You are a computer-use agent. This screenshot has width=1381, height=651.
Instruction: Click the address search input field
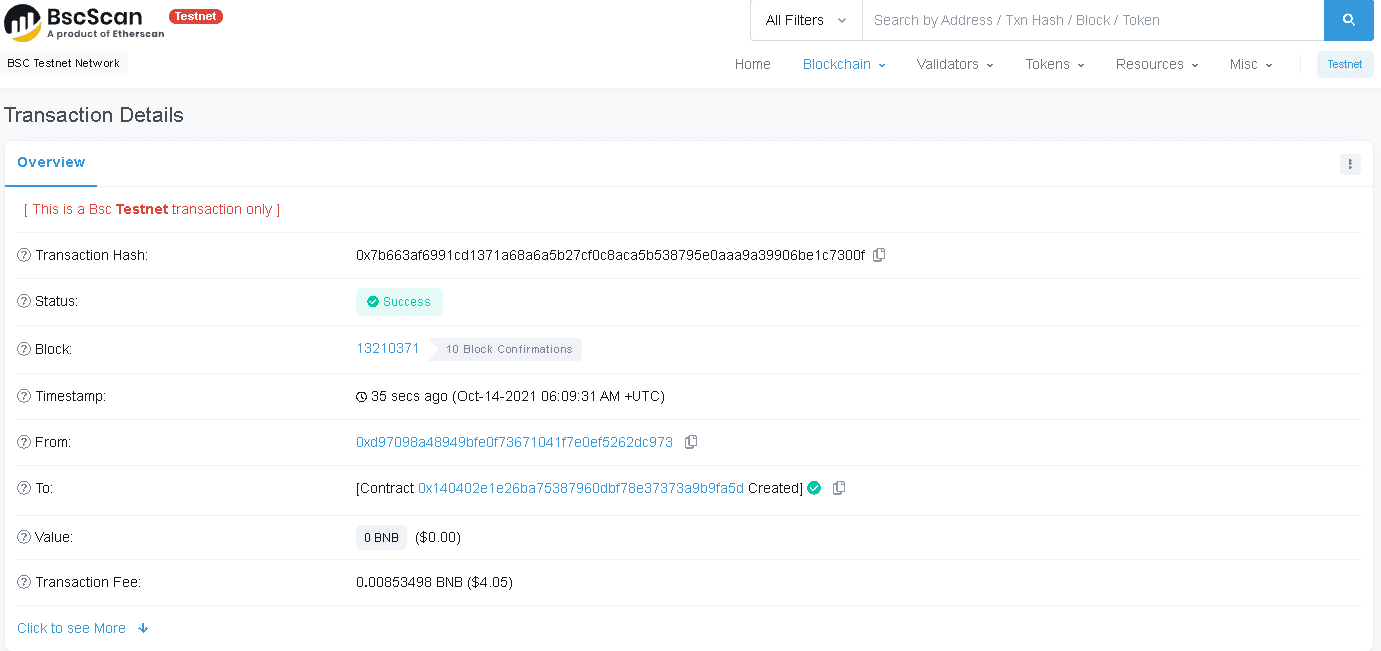(1092, 20)
